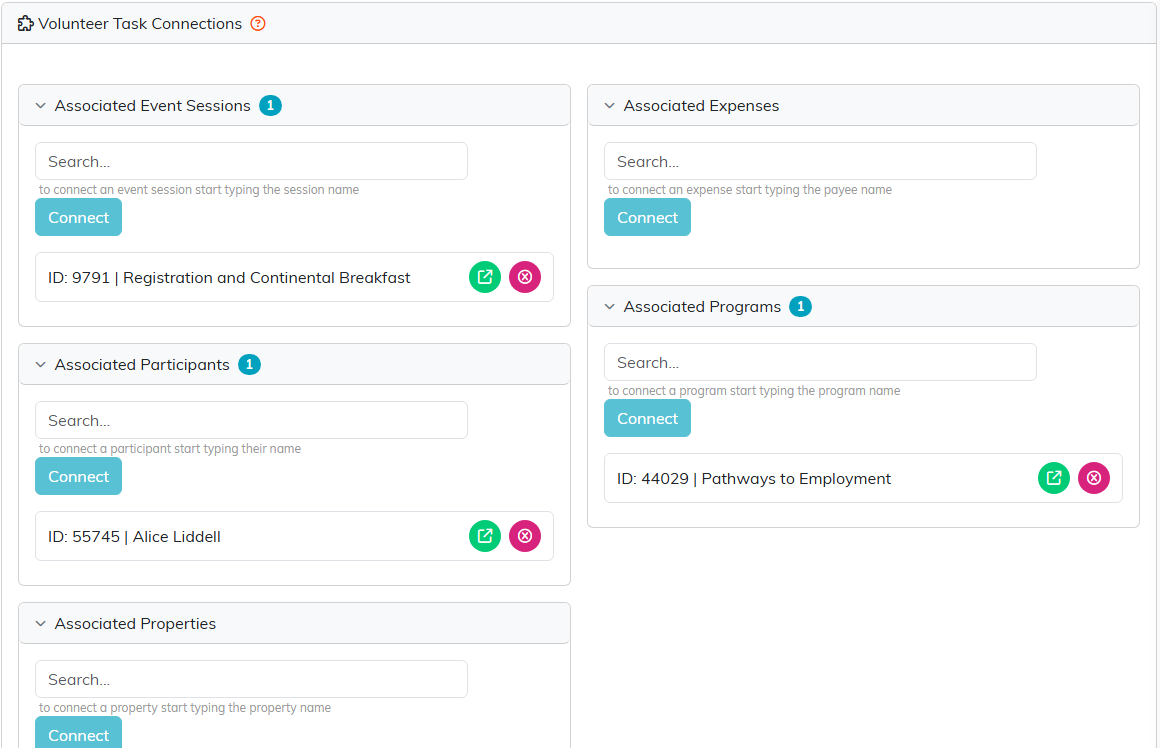
Task: Click Connect button under program search
Action: (647, 418)
